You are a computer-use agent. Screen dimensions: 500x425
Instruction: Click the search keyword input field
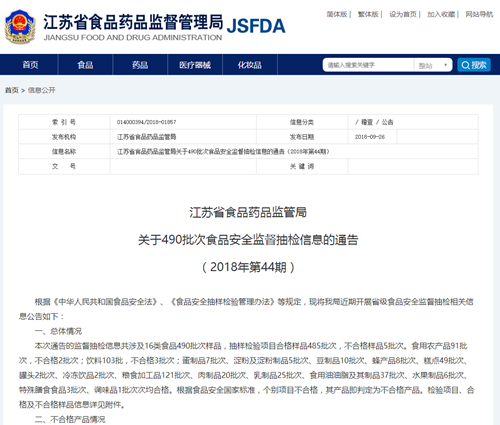click(368, 65)
